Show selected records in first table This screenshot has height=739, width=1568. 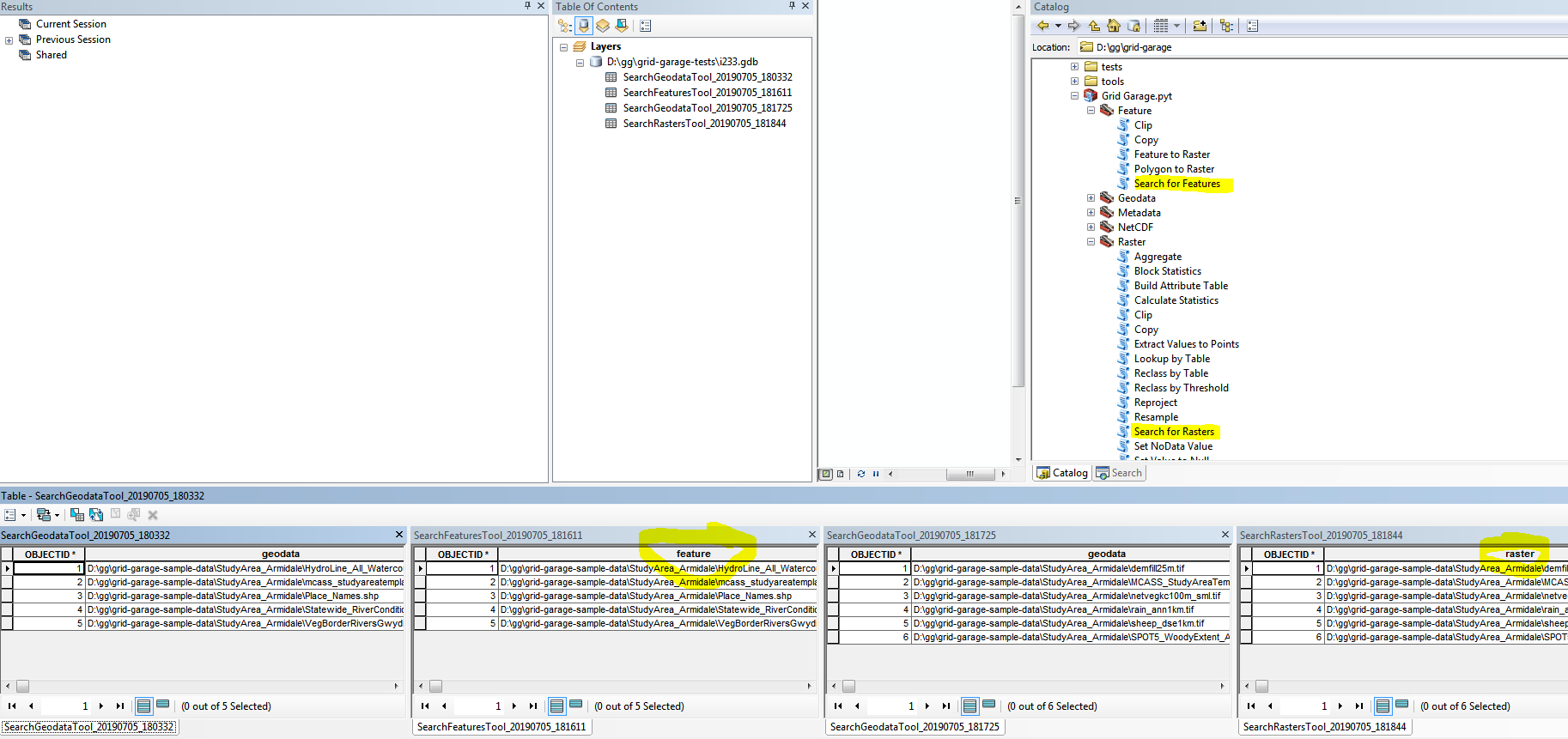pos(162,706)
